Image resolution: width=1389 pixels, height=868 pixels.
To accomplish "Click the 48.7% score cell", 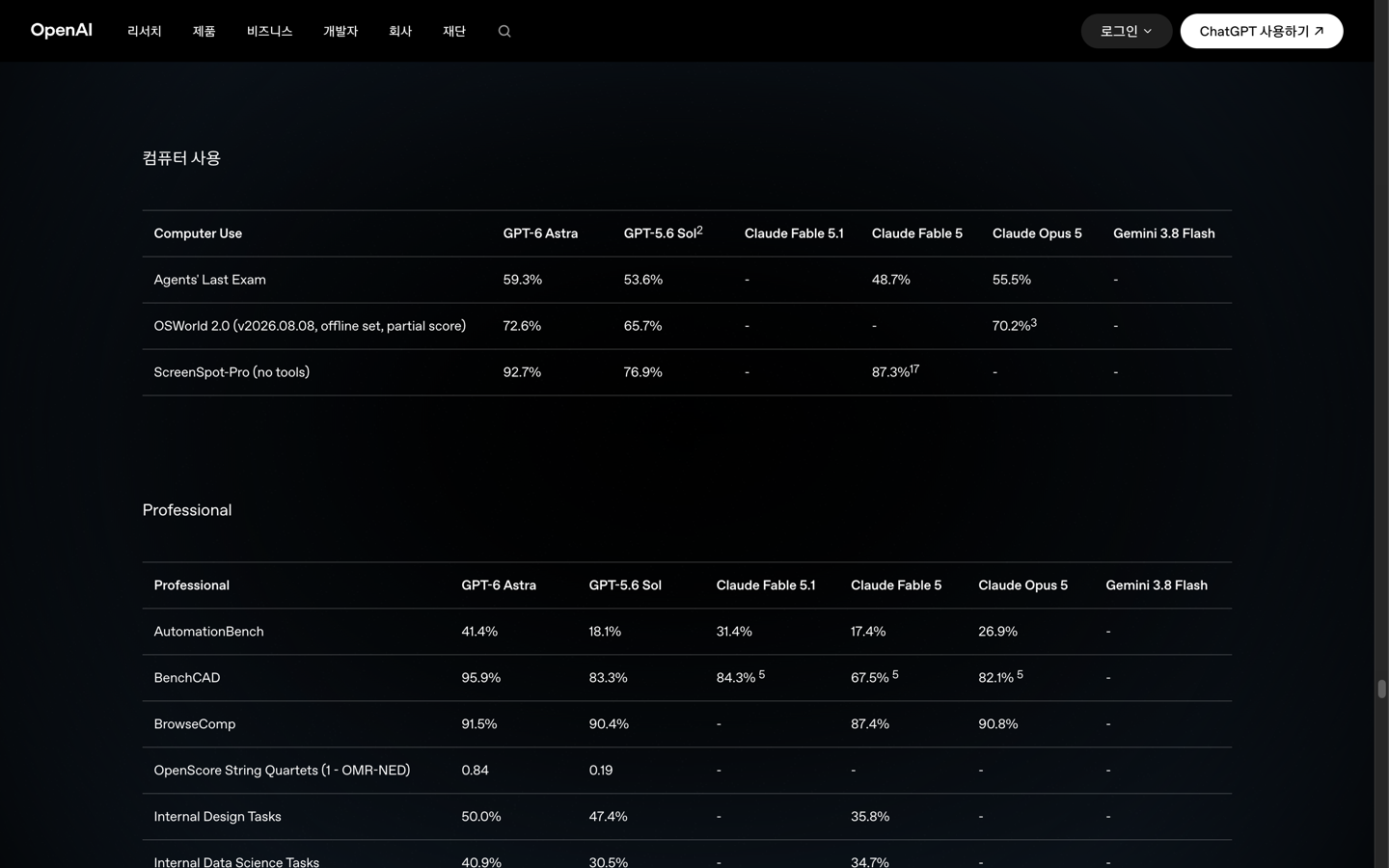I will point(891,280).
